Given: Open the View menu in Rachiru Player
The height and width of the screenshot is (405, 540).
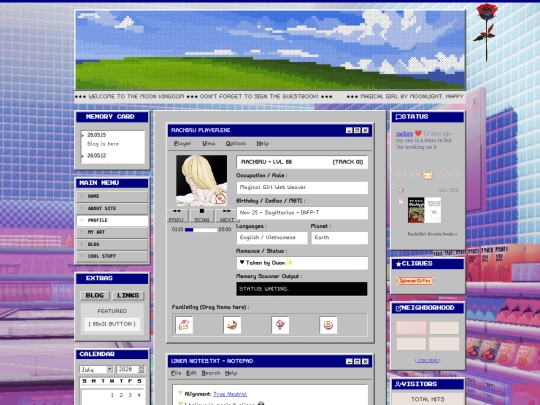Looking at the screenshot, I should click(x=208, y=143).
